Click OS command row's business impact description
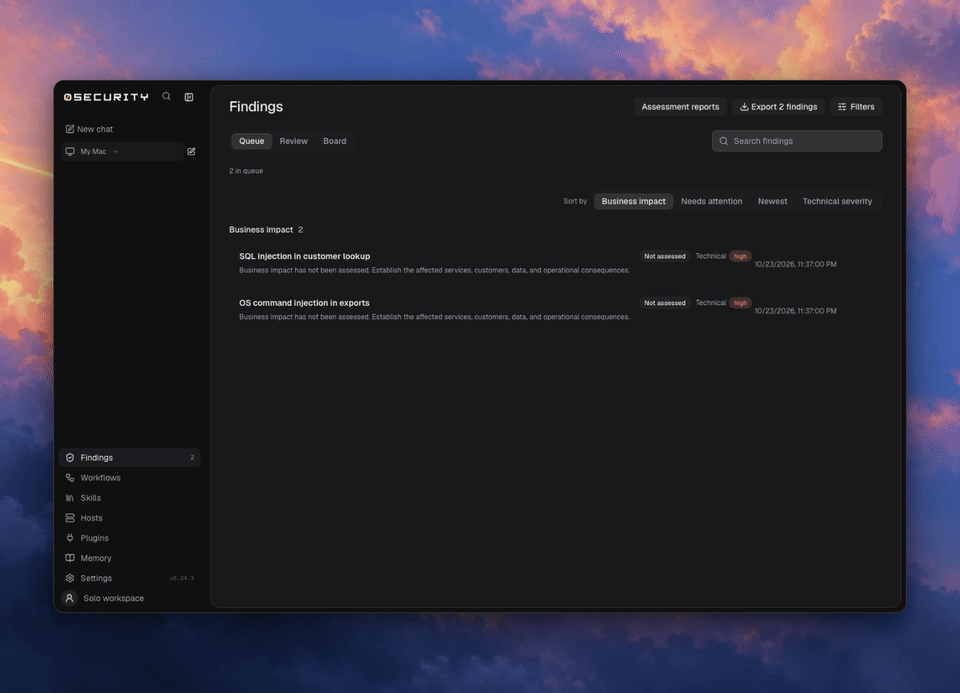Viewport: 960px width, 693px height. 434,317
